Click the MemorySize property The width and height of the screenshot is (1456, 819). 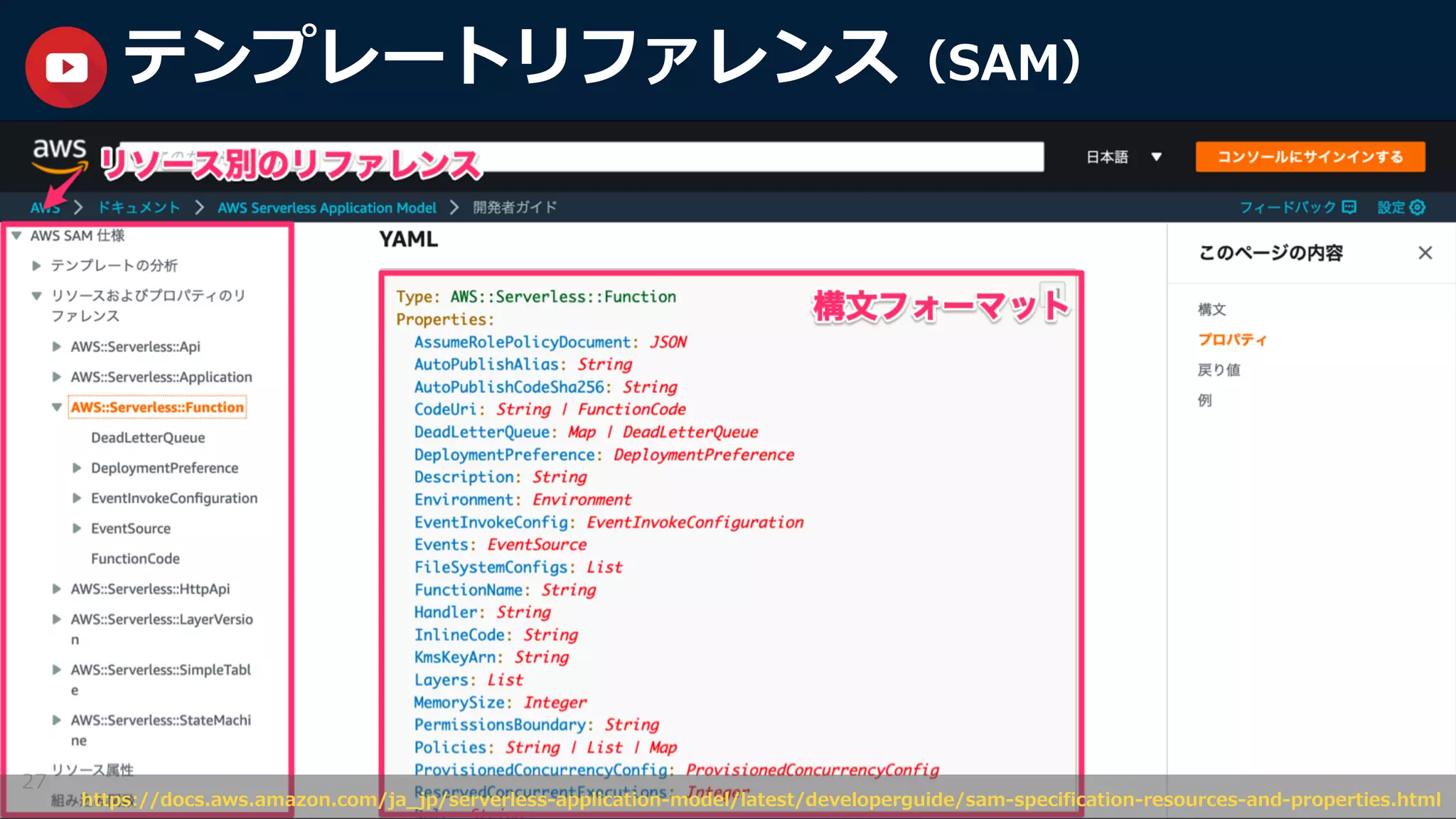tap(459, 702)
